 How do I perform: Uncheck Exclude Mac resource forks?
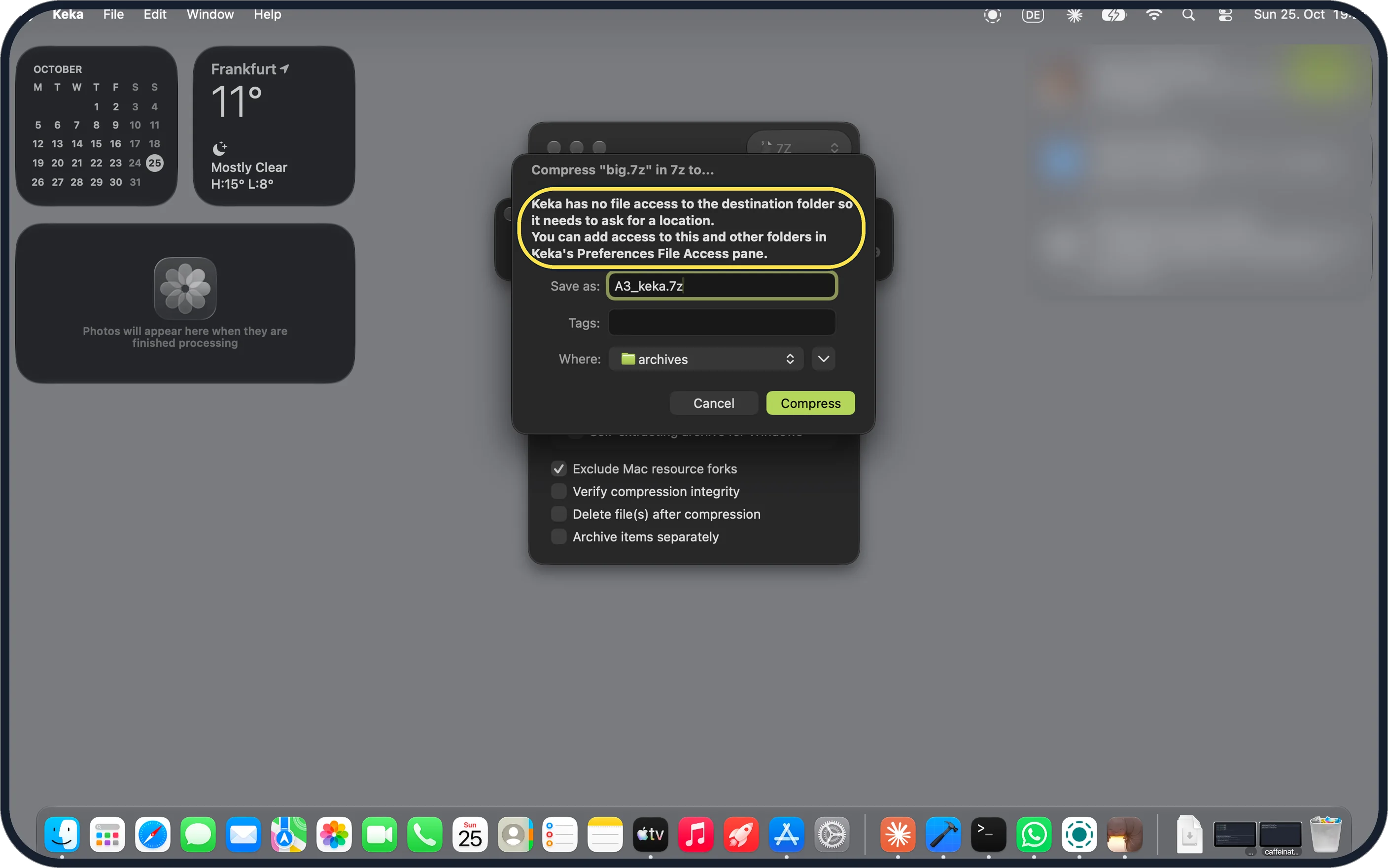coord(559,469)
